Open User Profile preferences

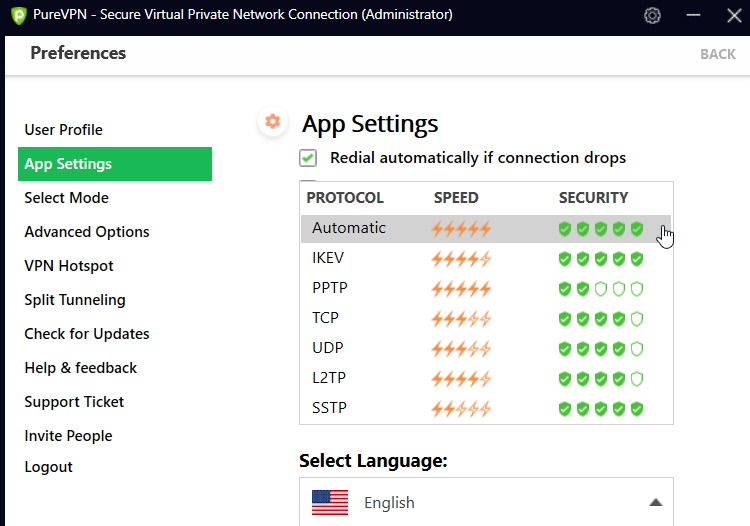click(64, 130)
